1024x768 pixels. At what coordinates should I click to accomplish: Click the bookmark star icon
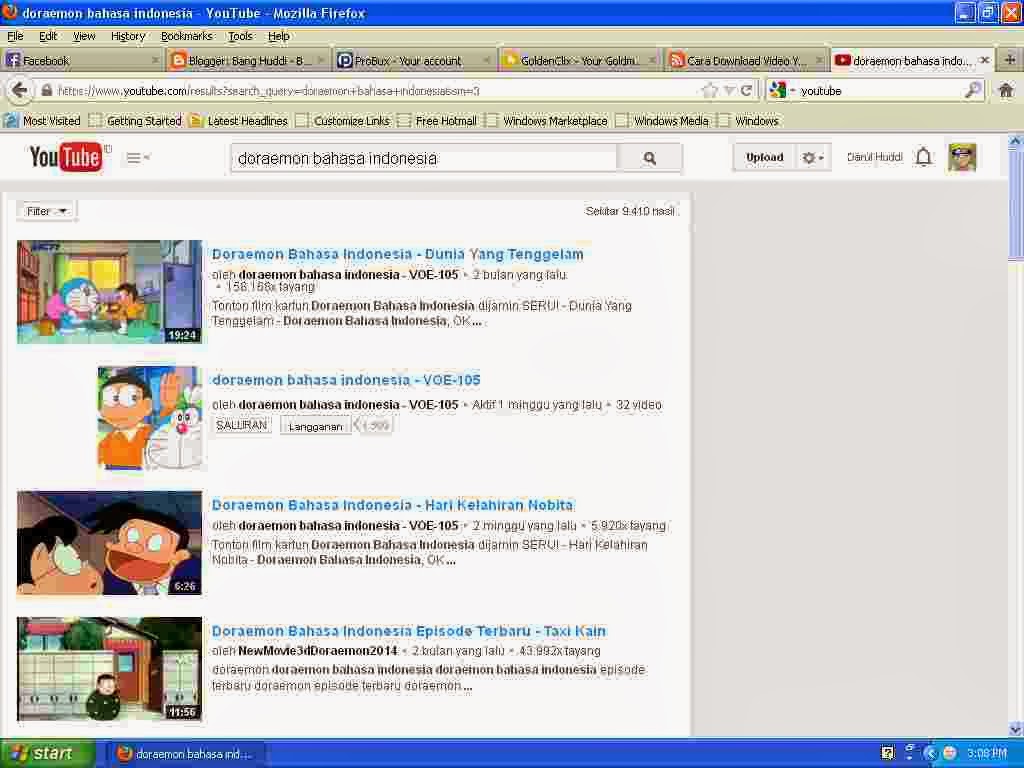click(709, 91)
